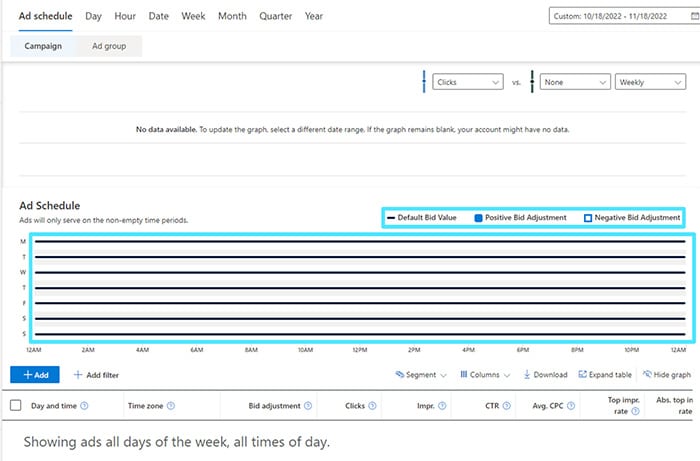Open the Clicks metric dropdown

click(468, 83)
